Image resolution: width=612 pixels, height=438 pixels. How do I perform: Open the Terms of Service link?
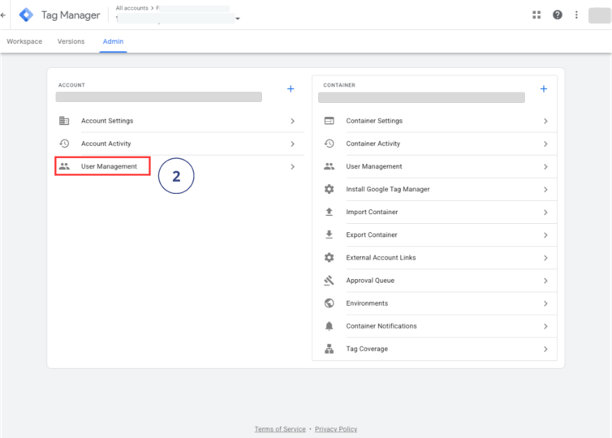(280, 429)
